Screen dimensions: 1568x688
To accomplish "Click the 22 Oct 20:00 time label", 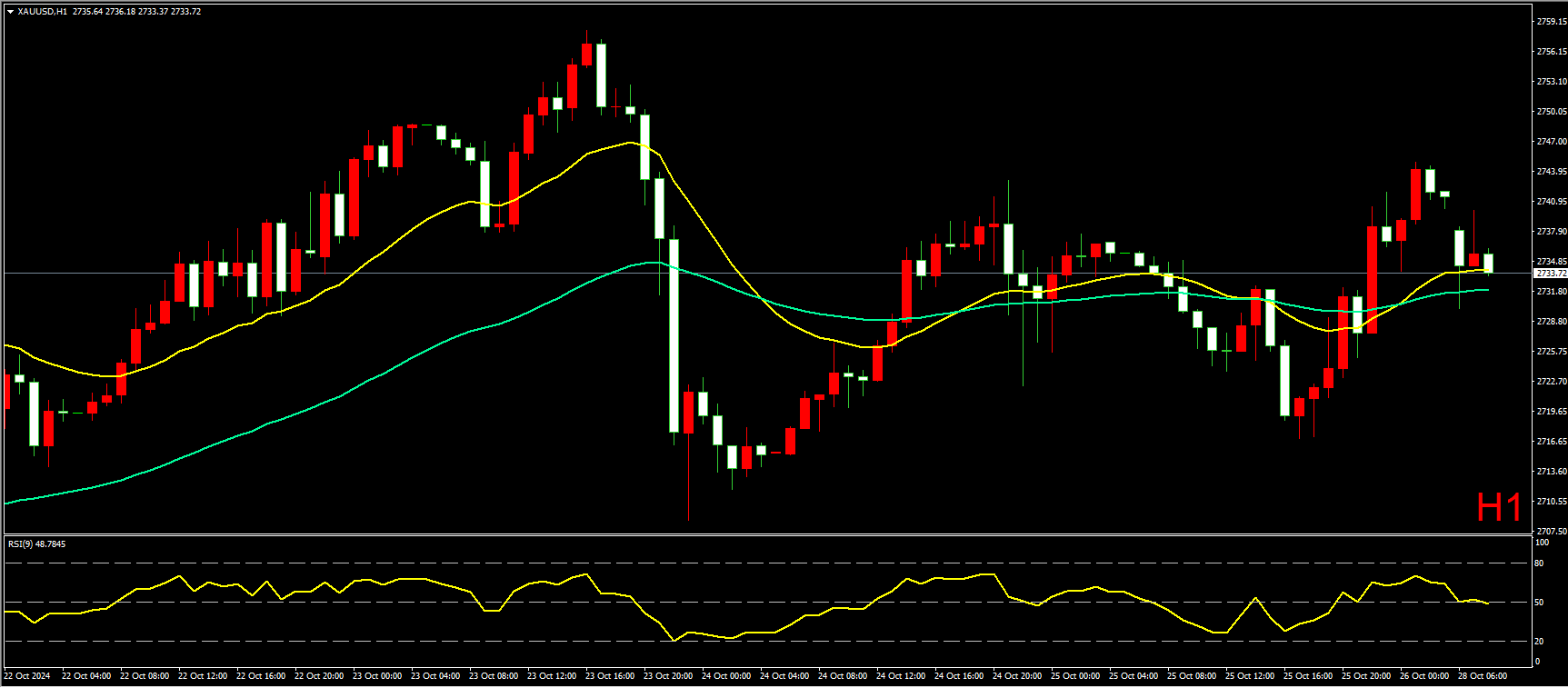I will click(319, 676).
